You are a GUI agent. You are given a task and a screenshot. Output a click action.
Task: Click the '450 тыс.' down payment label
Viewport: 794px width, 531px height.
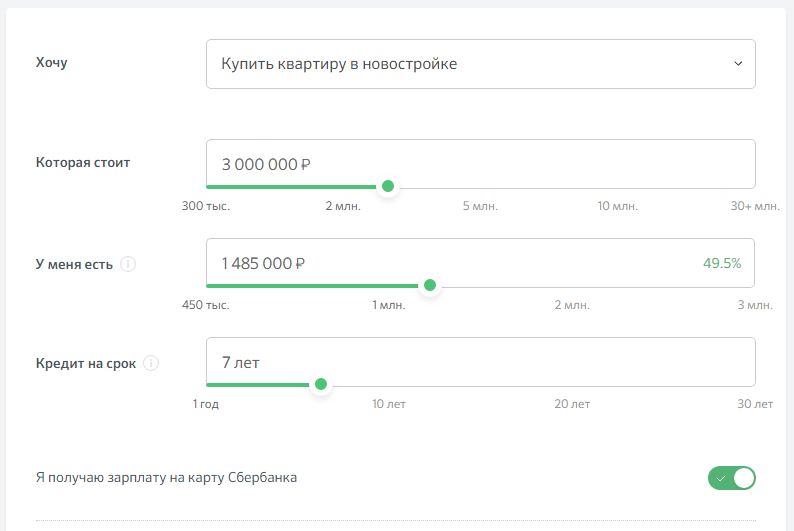click(x=206, y=305)
